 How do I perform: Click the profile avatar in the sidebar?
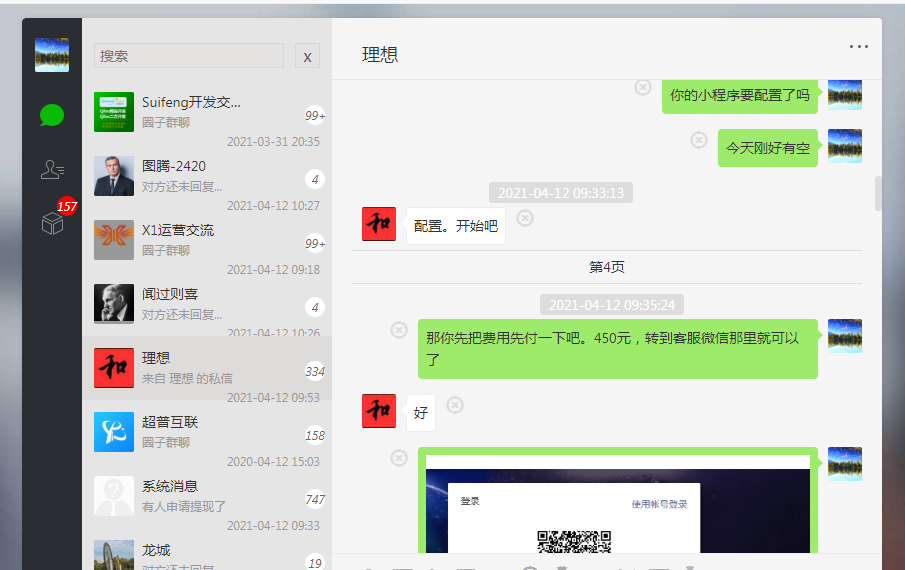point(52,54)
